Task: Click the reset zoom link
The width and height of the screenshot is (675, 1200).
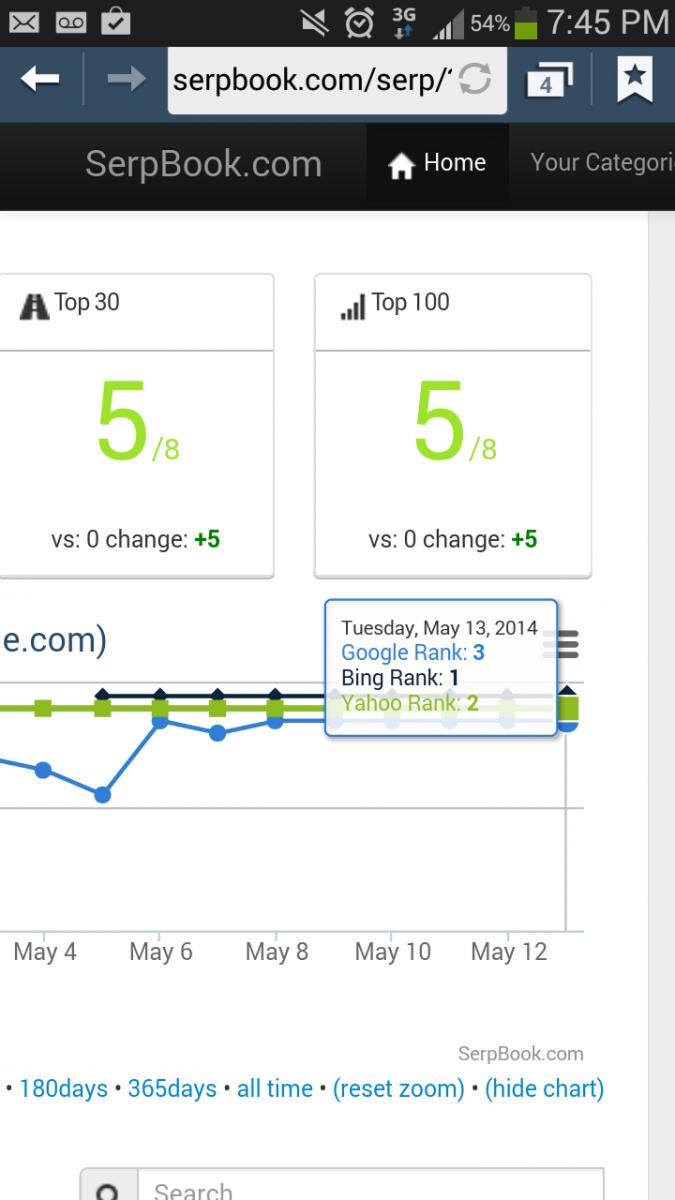Action: [399, 1088]
